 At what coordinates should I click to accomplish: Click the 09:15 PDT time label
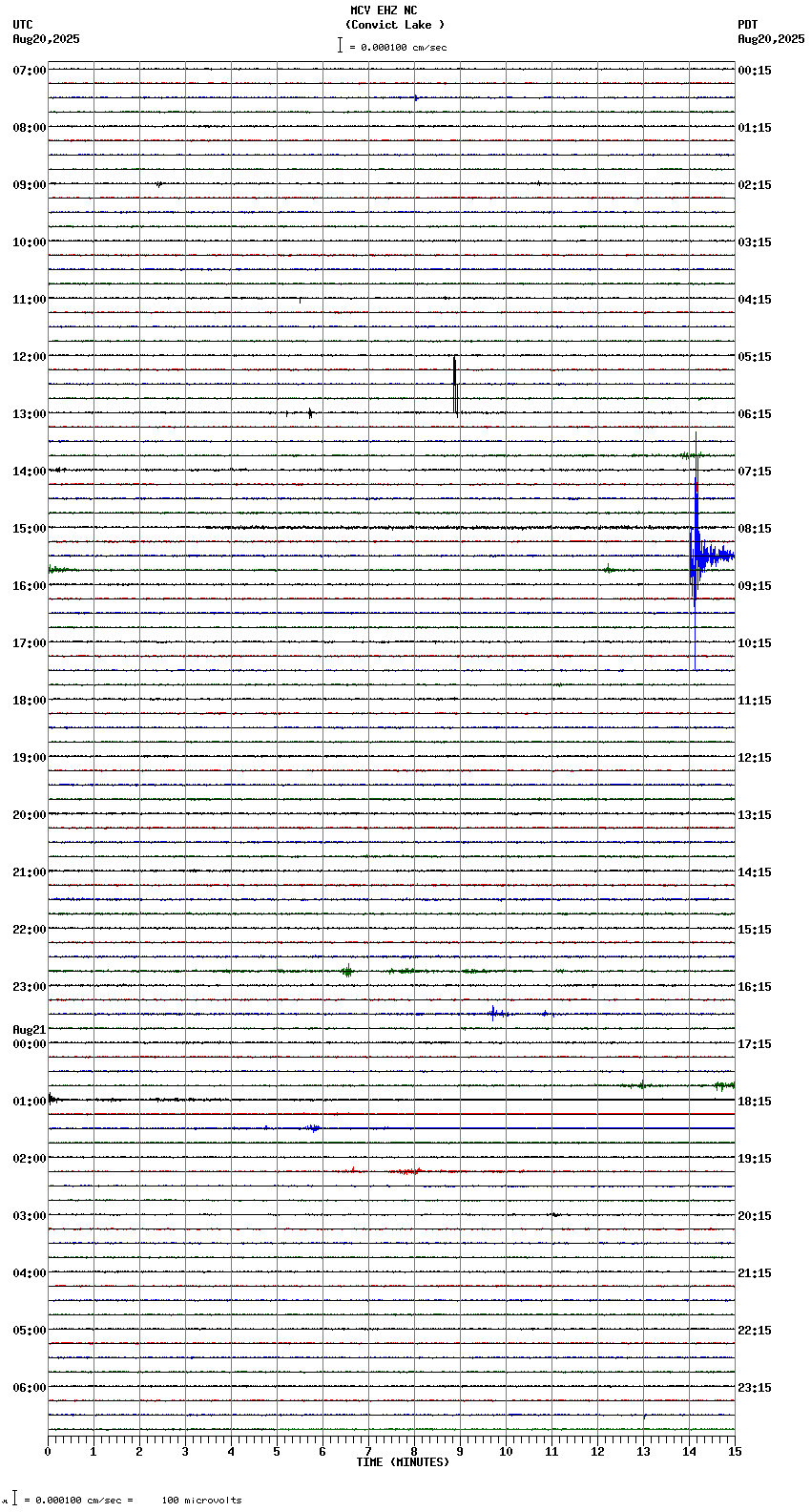coord(755,586)
